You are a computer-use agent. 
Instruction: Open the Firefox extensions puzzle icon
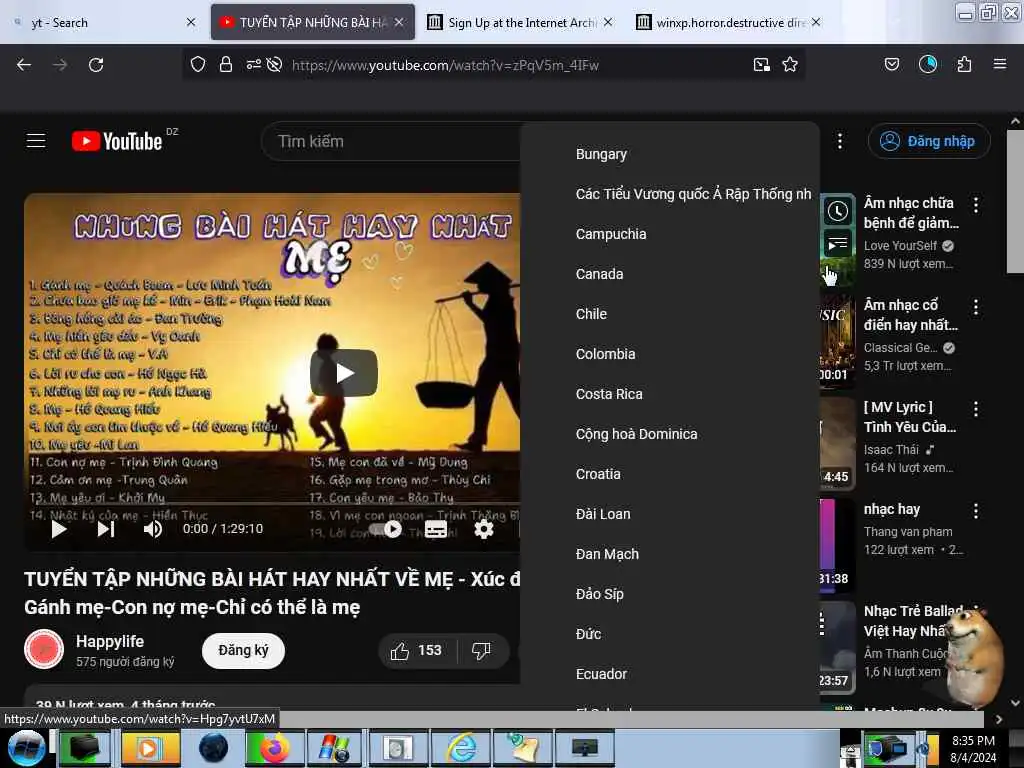964,64
